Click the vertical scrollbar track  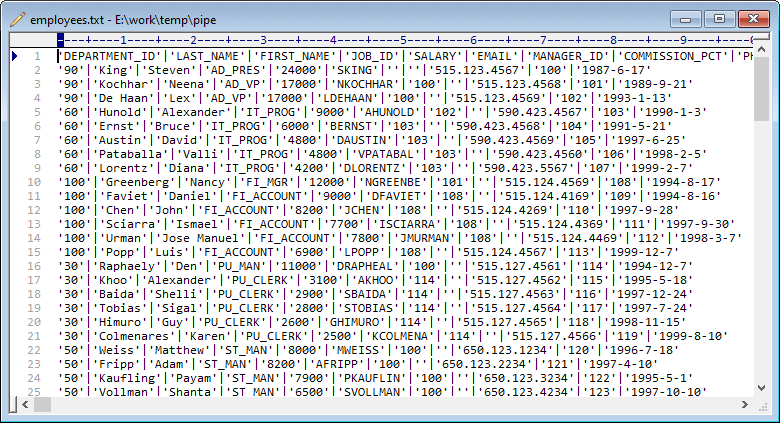point(762,250)
